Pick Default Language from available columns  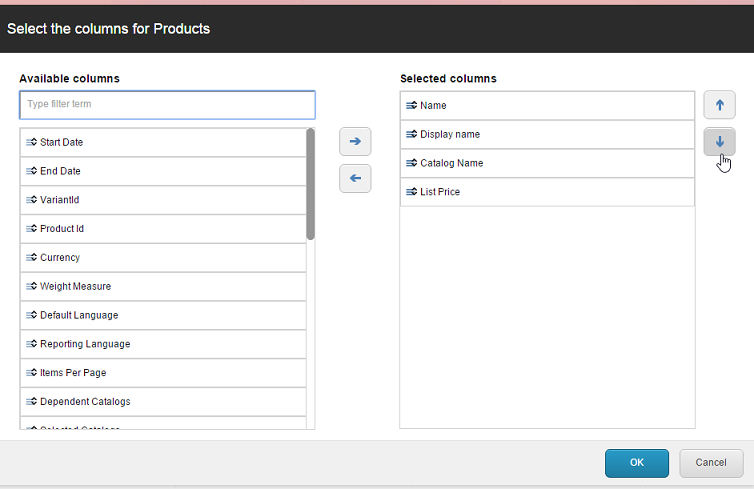79,316
